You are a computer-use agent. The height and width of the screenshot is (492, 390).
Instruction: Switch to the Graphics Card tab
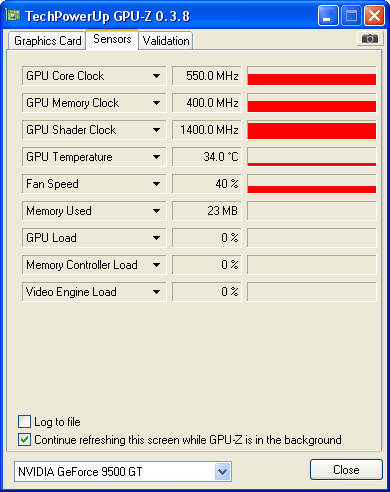tap(47, 41)
